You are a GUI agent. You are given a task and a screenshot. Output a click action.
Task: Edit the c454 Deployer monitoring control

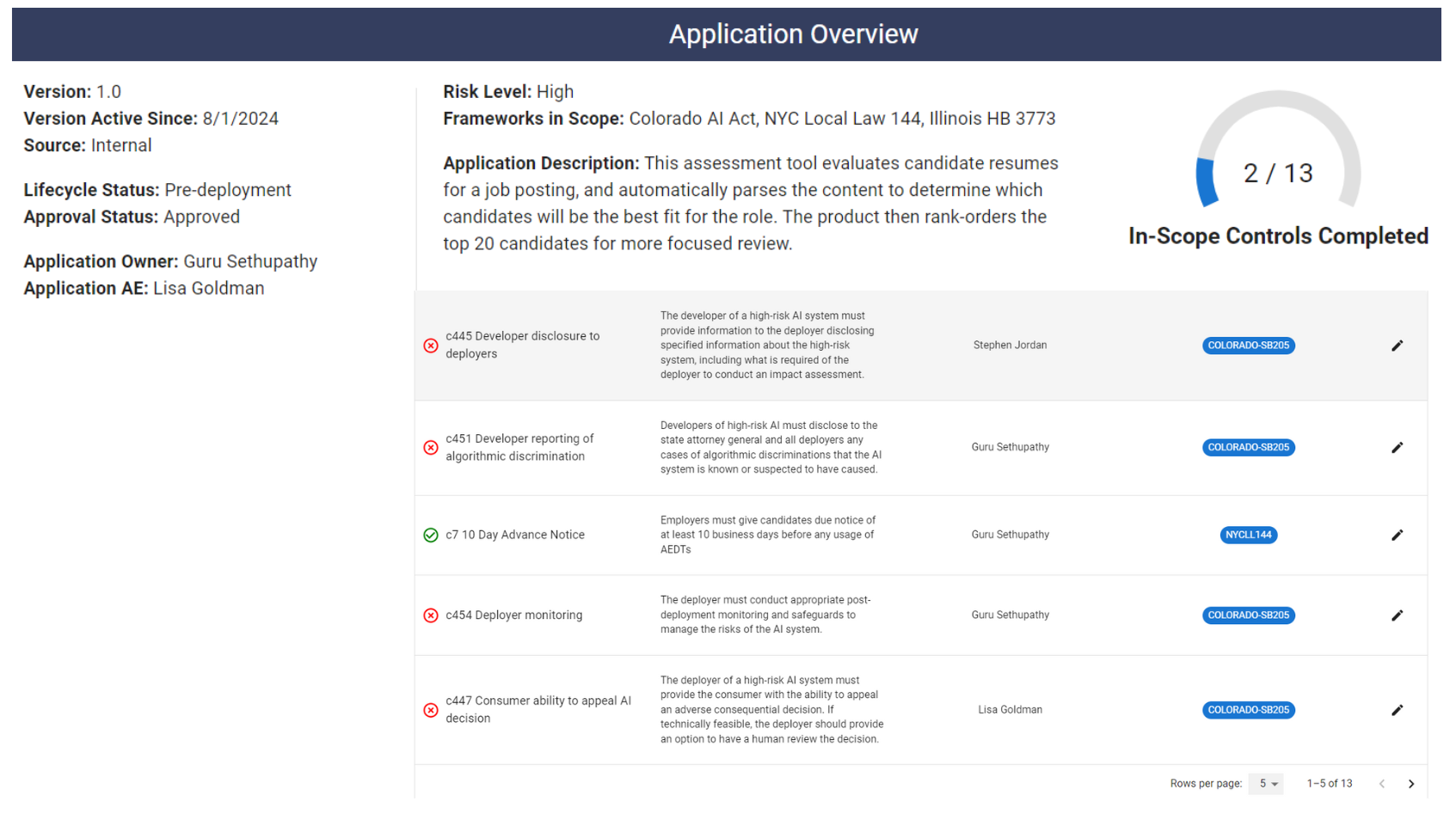pos(1398,615)
